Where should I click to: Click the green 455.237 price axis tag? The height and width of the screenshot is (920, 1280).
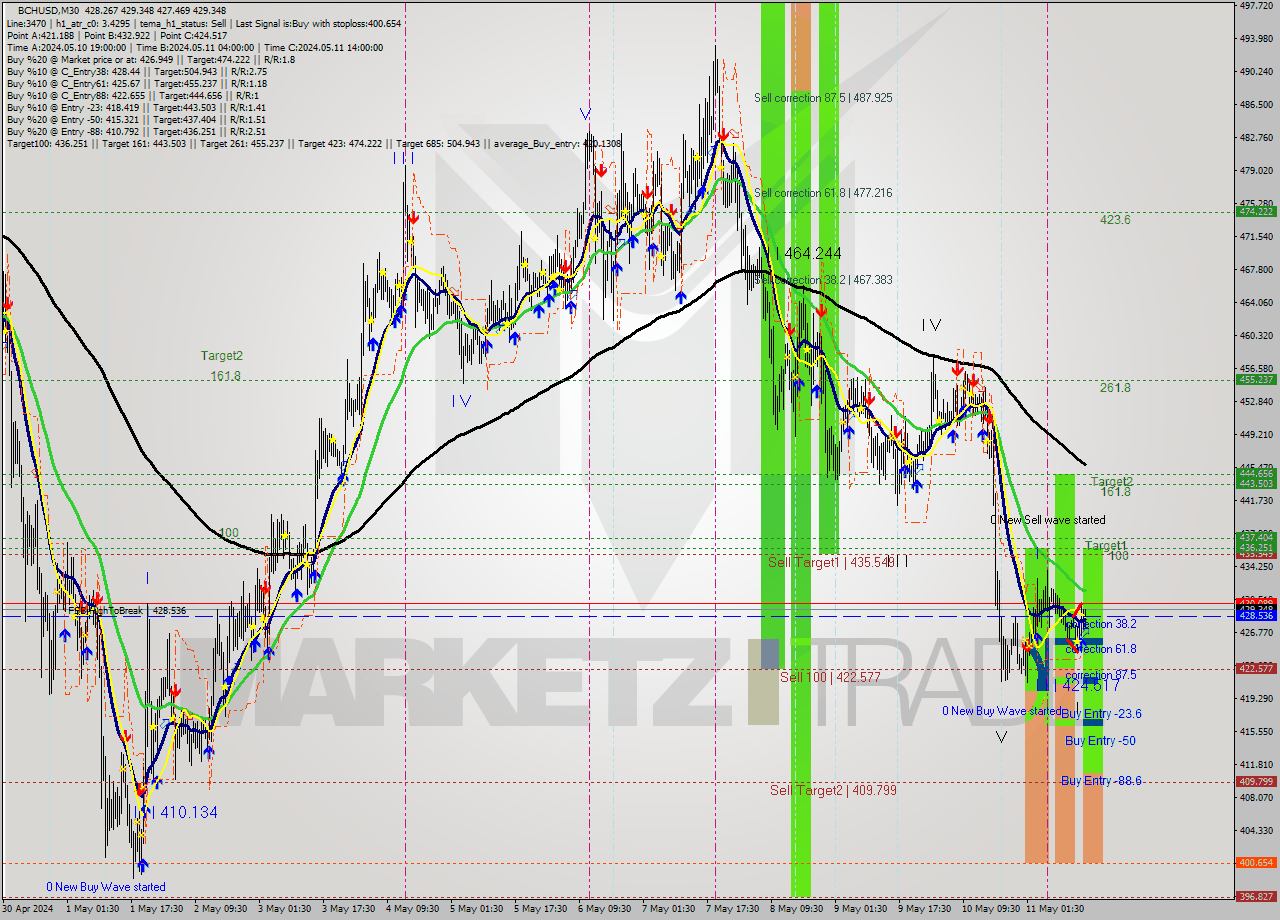click(1256, 379)
